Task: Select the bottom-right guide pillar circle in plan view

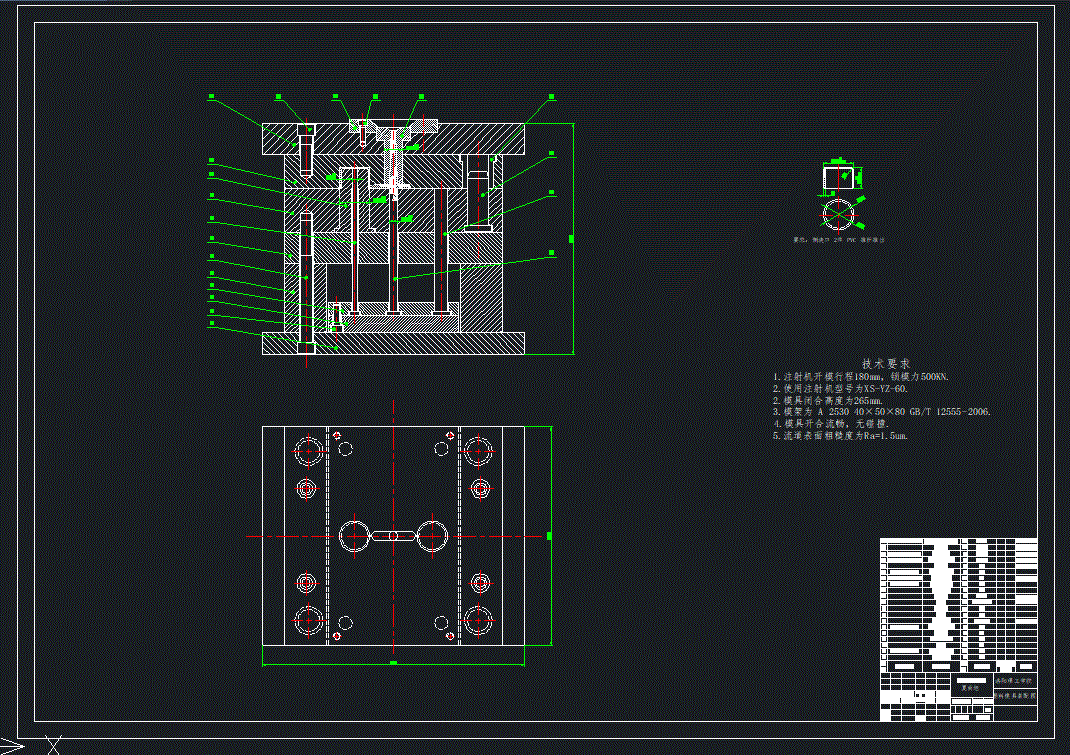Action: (478, 621)
